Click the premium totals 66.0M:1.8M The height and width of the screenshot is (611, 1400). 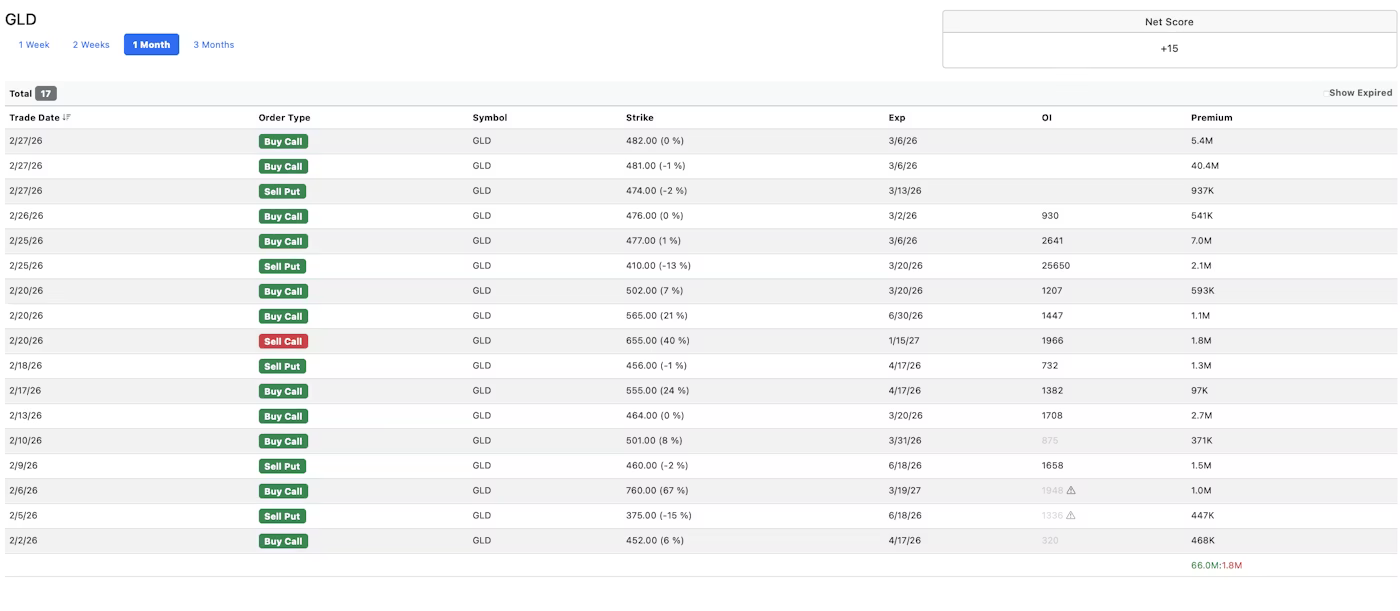pos(1216,566)
